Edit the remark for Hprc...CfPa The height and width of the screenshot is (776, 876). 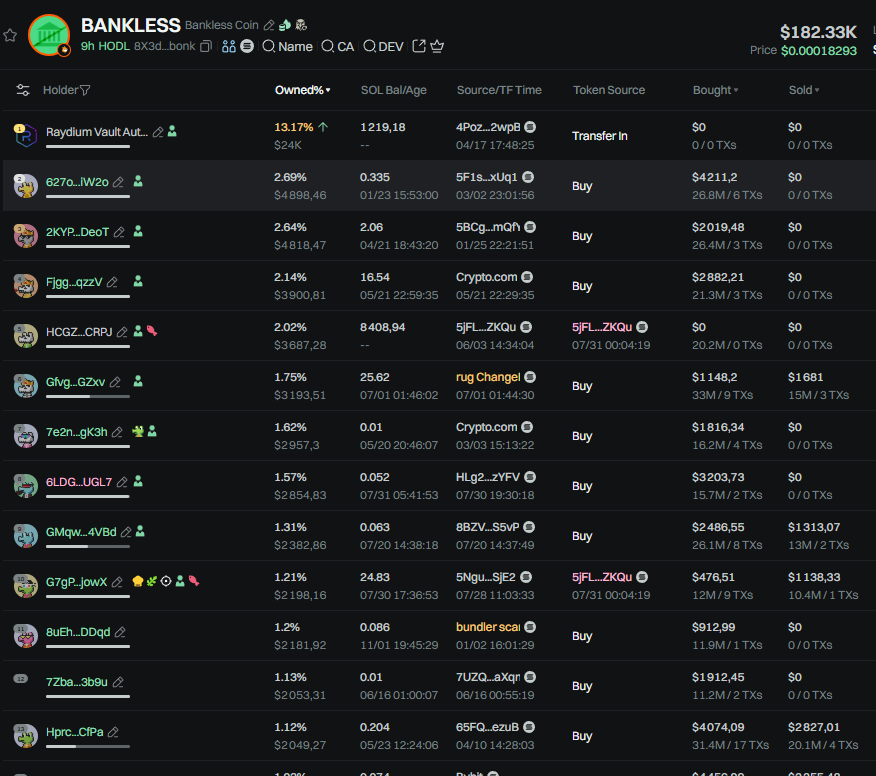[x=113, y=732]
